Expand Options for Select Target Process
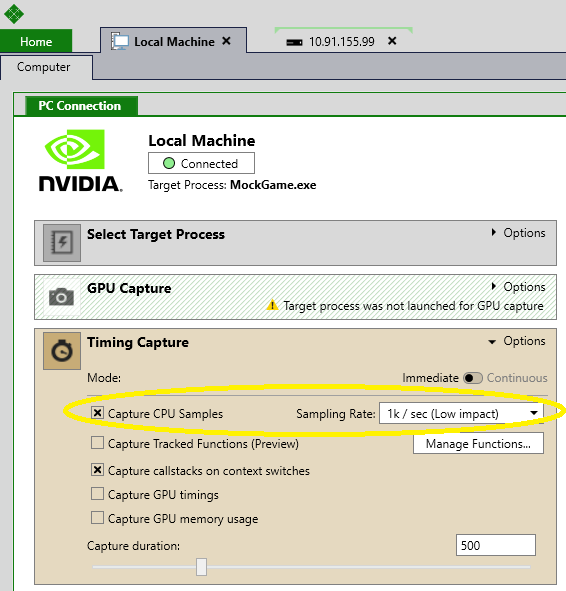This screenshot has height=591, width=566. pos(518,233)
